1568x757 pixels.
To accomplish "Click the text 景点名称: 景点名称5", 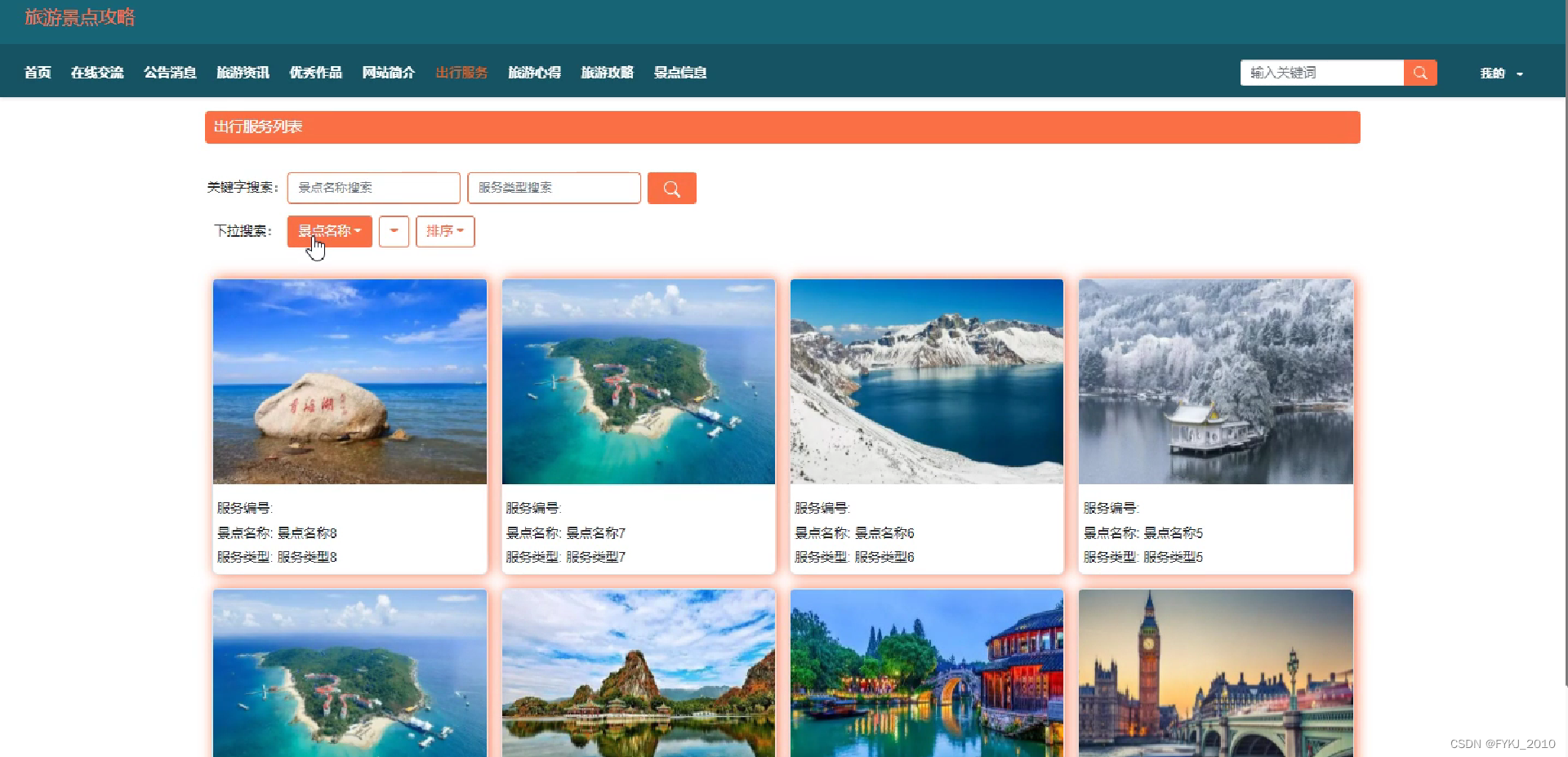I will (1143, 532).
